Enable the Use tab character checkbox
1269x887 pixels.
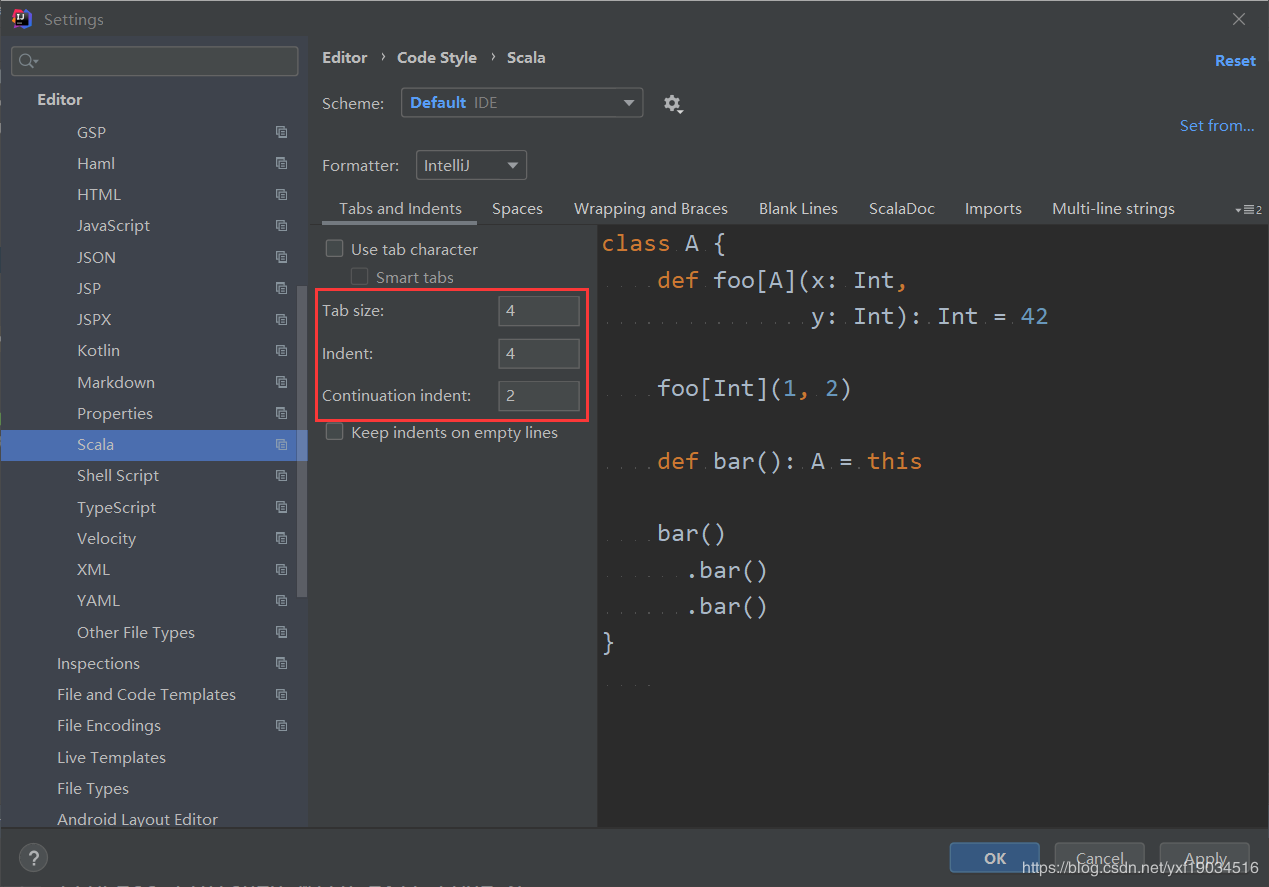(334, 248)
